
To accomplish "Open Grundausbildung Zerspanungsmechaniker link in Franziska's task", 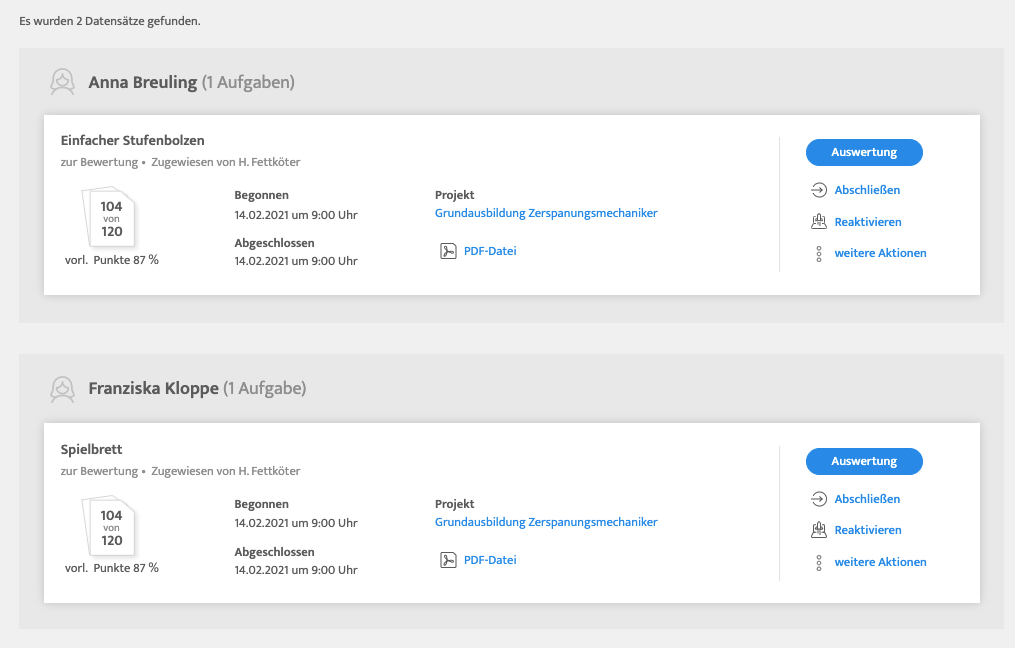I will click(546, 522).
